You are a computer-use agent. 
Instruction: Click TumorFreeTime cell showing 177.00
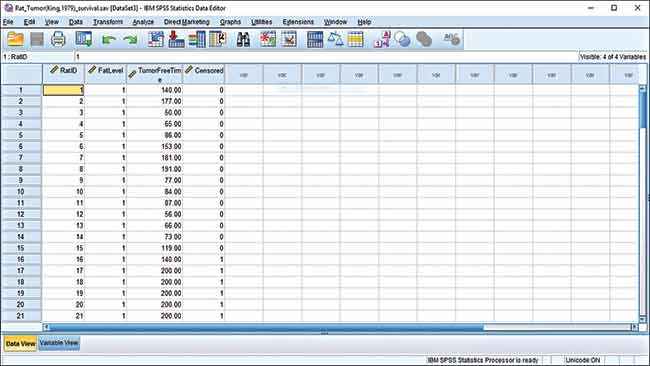(x=154, y=101)
